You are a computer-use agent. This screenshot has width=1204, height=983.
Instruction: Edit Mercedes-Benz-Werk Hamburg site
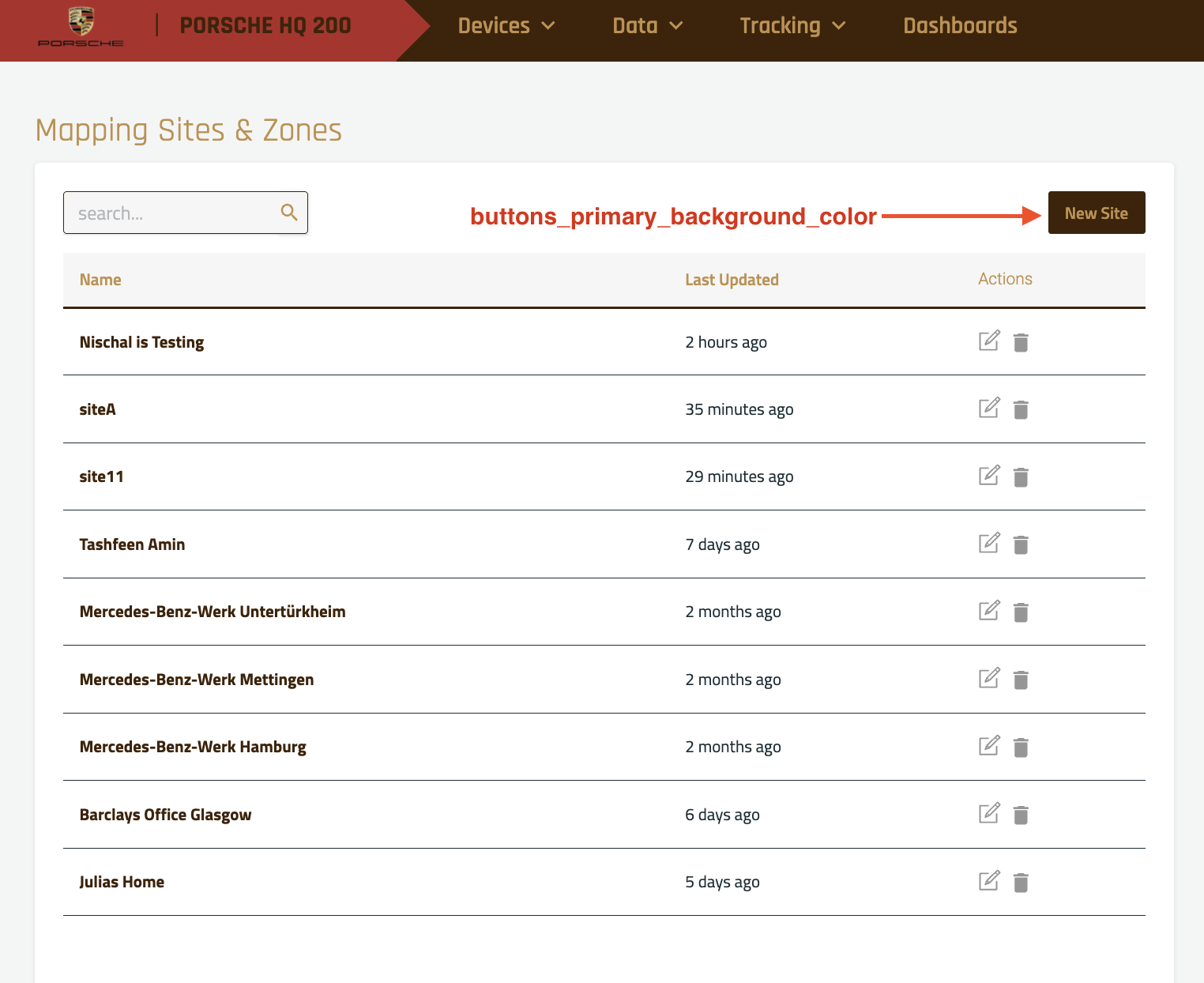[988, 746]
